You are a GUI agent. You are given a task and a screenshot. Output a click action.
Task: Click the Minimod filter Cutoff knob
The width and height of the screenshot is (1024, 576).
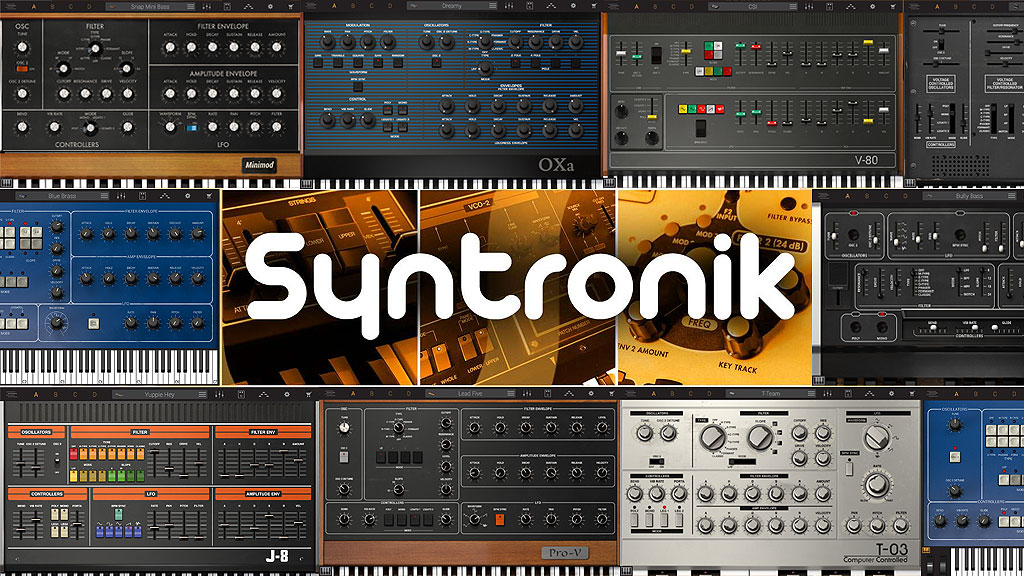[x=63, y=95]
